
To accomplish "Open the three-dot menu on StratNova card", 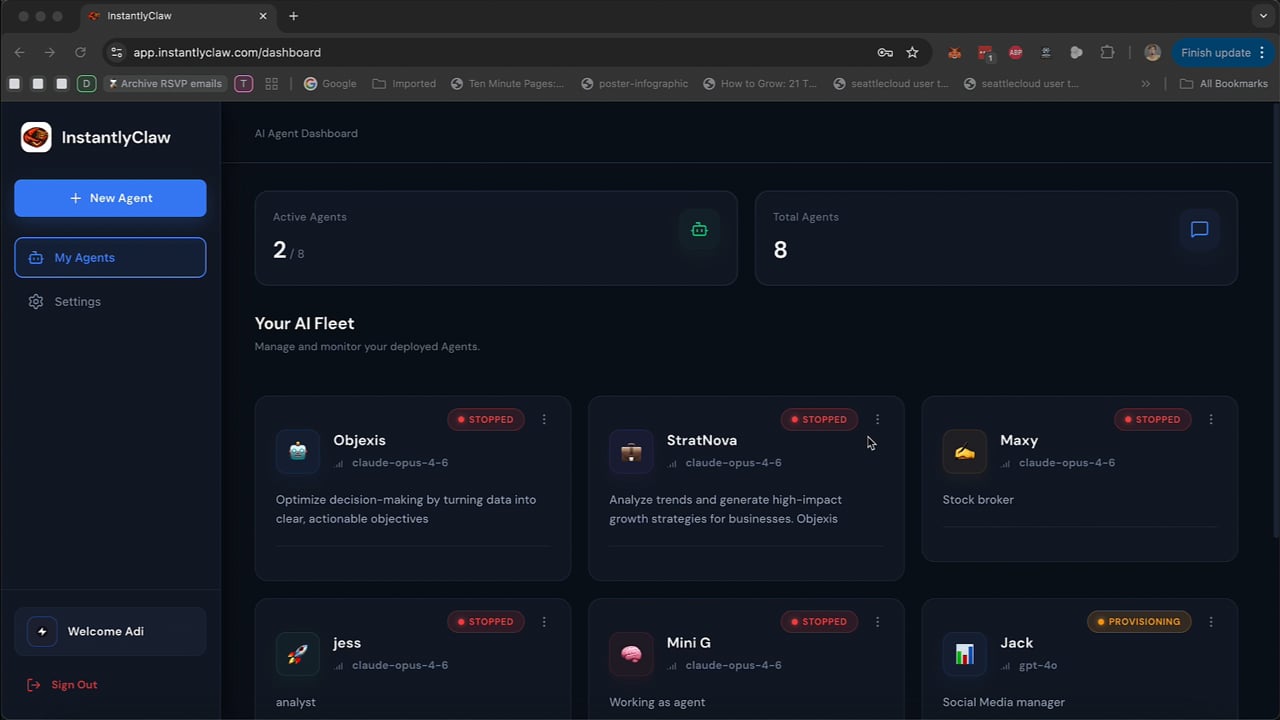I will click(x=877, y=419).
